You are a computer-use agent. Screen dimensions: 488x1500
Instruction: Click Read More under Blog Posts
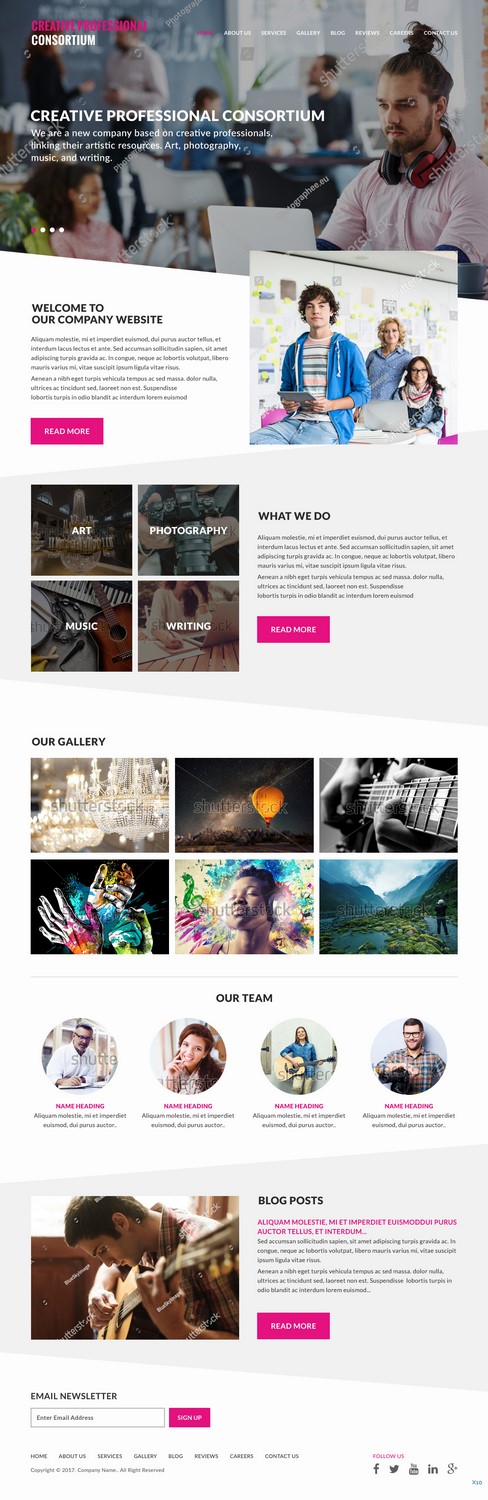pyautogui.click(x=293, y=1326)
